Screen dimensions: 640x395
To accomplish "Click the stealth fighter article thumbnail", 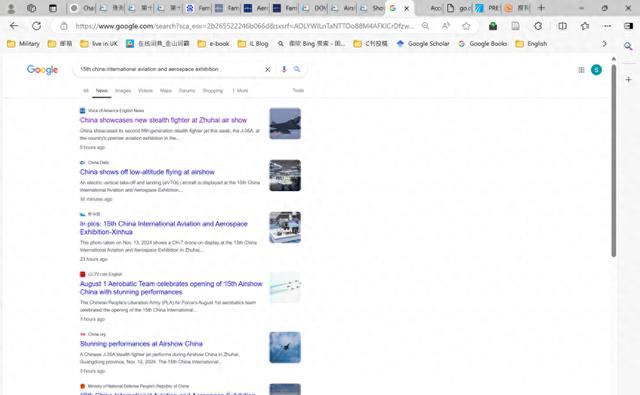I will tap(285, 124).
